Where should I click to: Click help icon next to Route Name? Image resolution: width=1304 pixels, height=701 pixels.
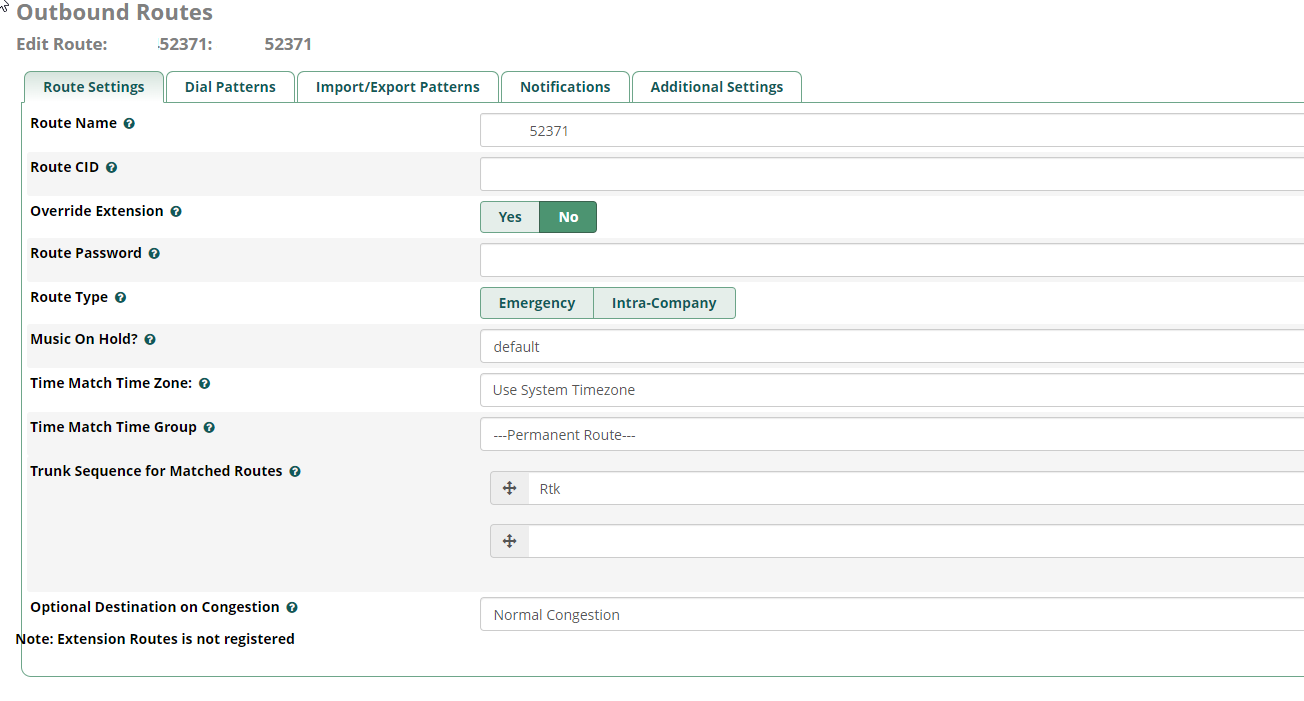click(x=129, y=124)
